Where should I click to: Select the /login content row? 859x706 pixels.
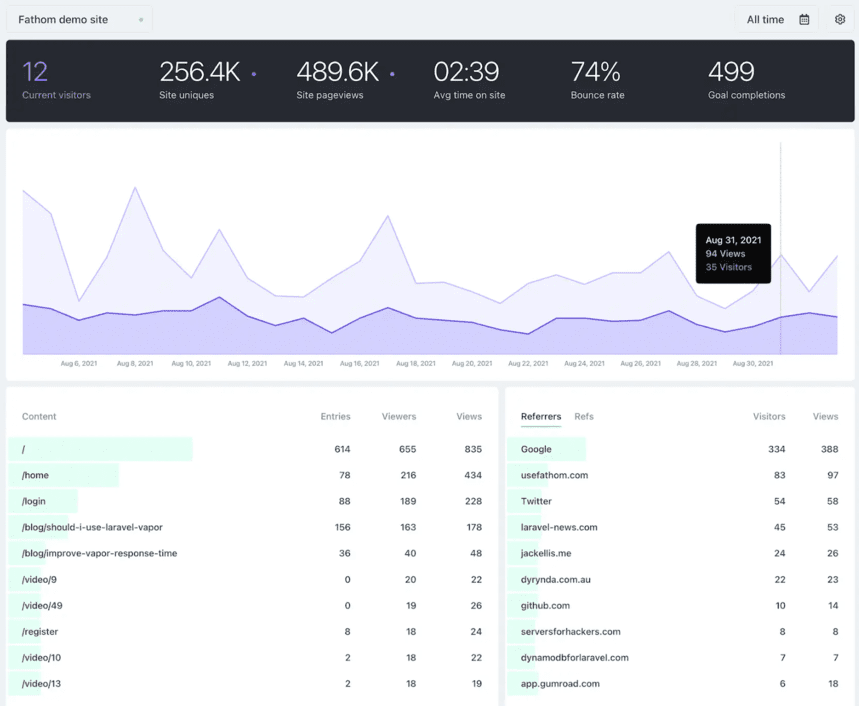pyautogui.click(x=35, y=501)
